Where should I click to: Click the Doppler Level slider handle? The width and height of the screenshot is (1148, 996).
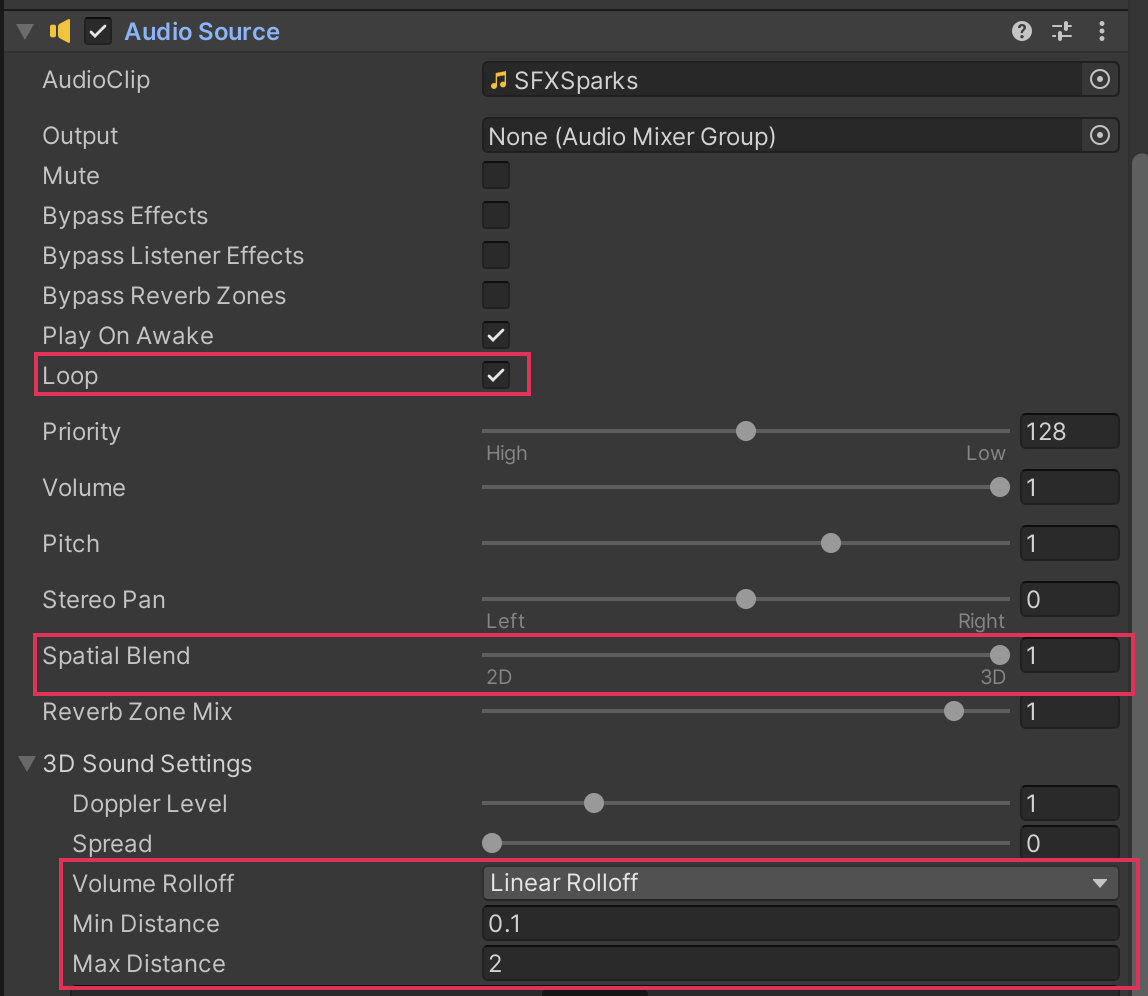click(x=594, y=803)
